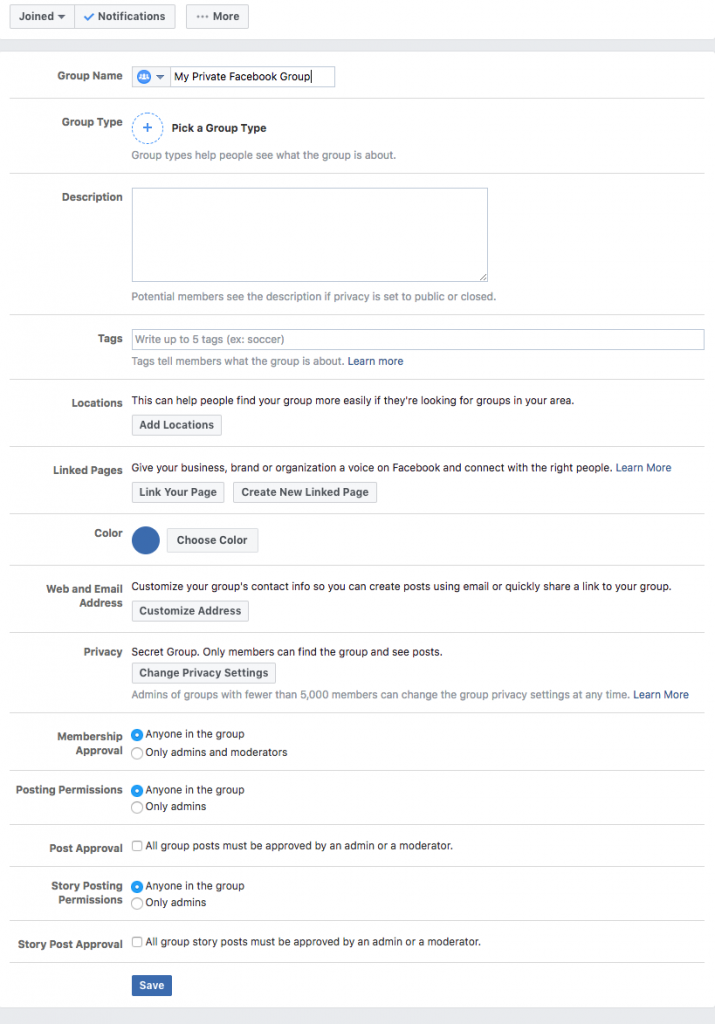Click the checkmark Notifications button

[124, 16]
